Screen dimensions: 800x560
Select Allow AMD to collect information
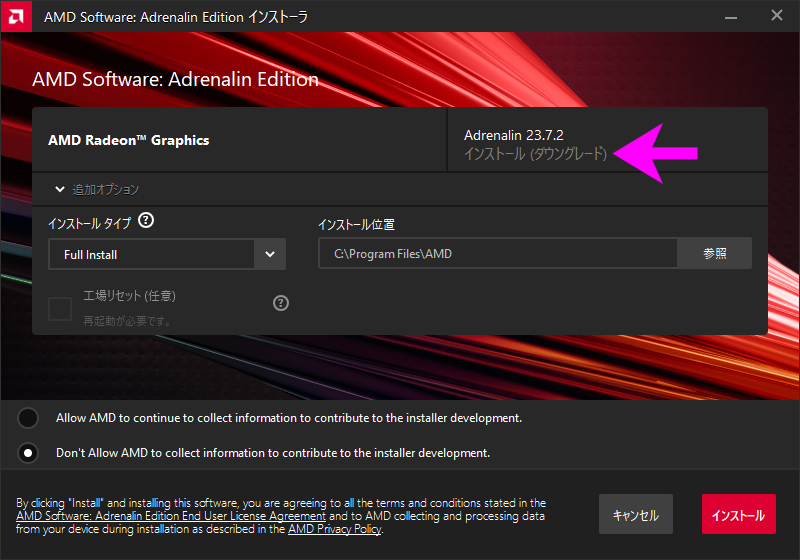[x=28, y=418]
